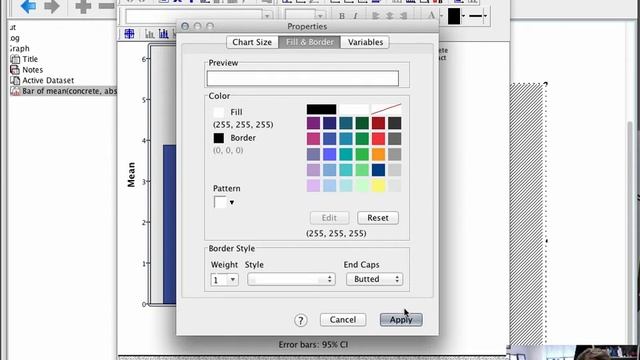Open the border Style dropdown
Viewport: 640px width, 360px height.
291,280
